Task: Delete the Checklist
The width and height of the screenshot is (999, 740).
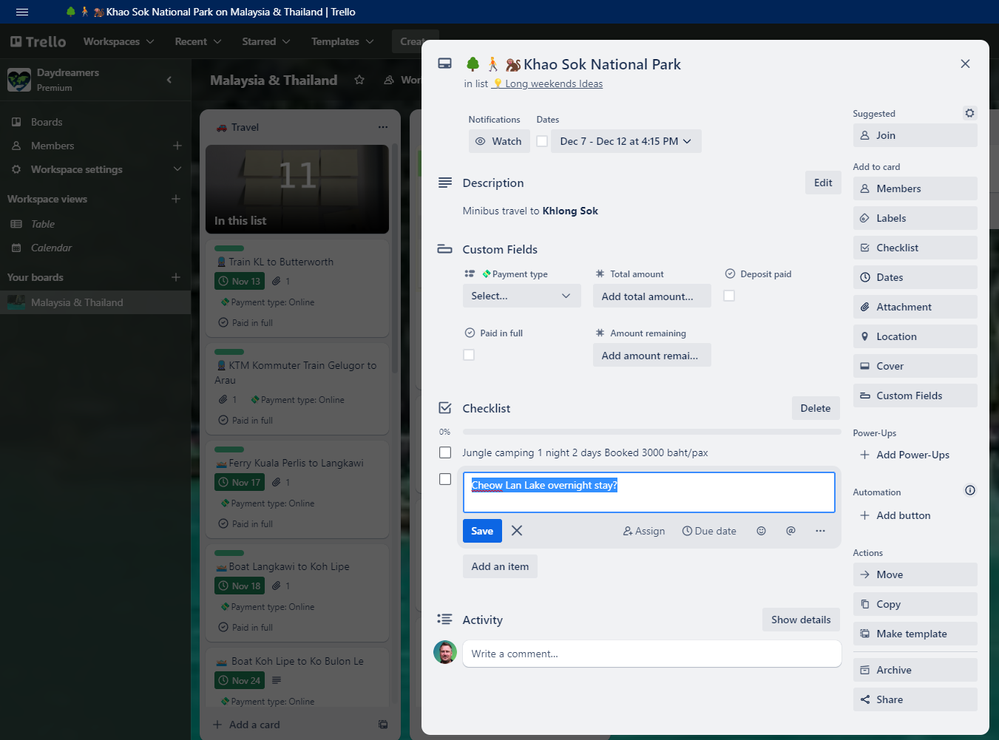Action: pos(816,408)
